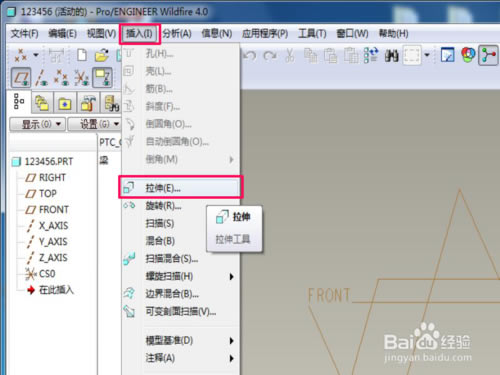
Task: Expand the greyed 倒角(M) submenu
Action: click(x=180, y=159)
